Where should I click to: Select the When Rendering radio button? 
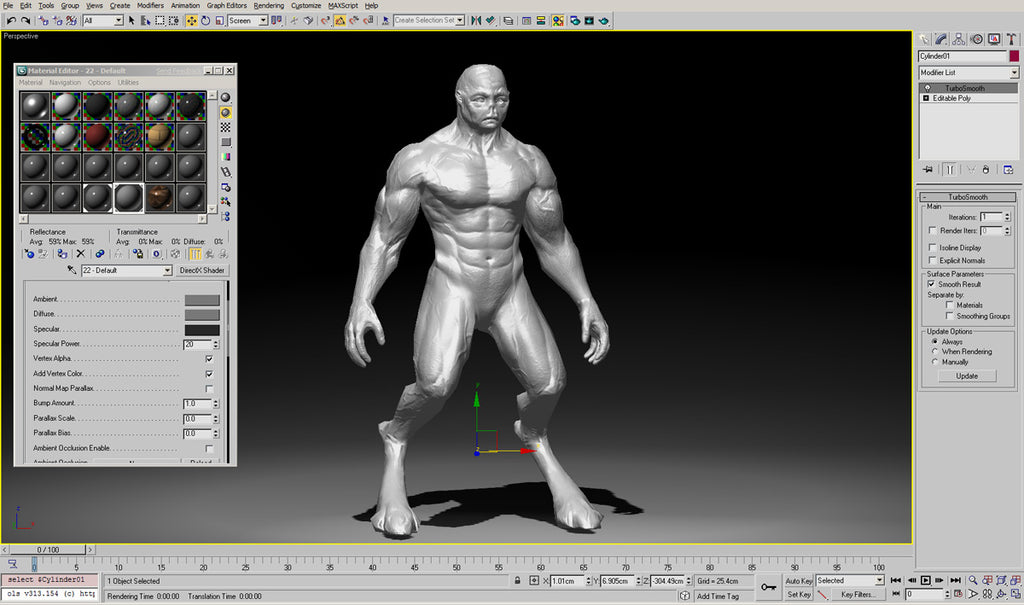pos(935,351)
